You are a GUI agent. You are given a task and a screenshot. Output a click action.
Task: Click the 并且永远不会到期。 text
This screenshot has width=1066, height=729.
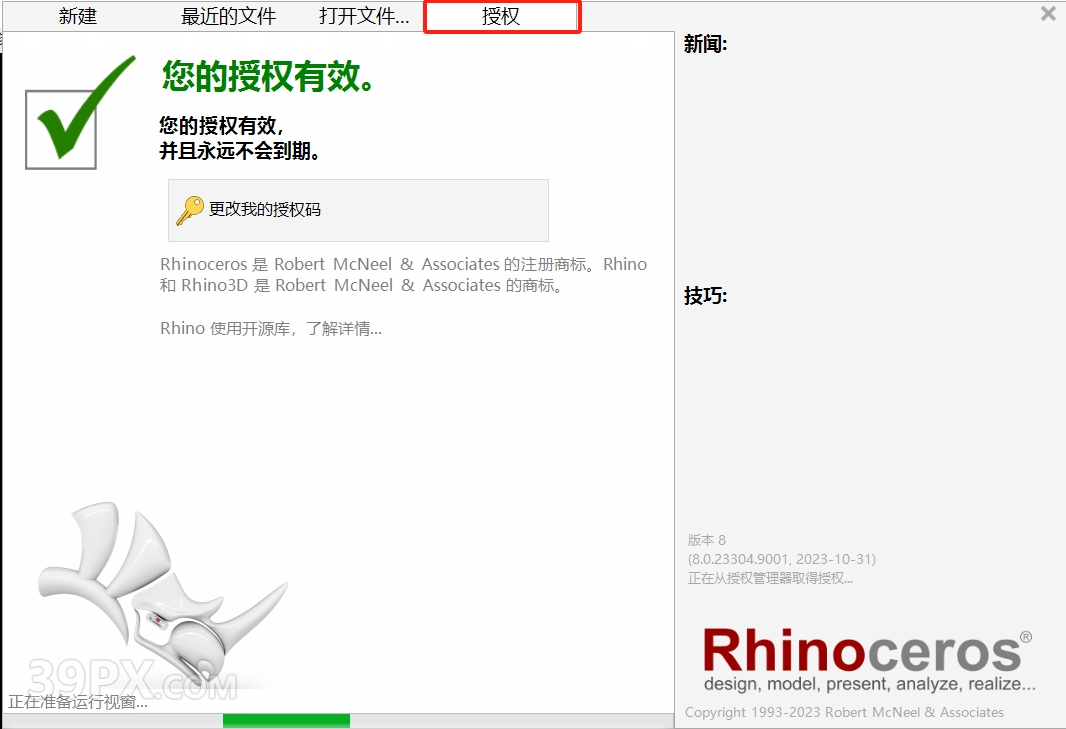tap(239, 151)
